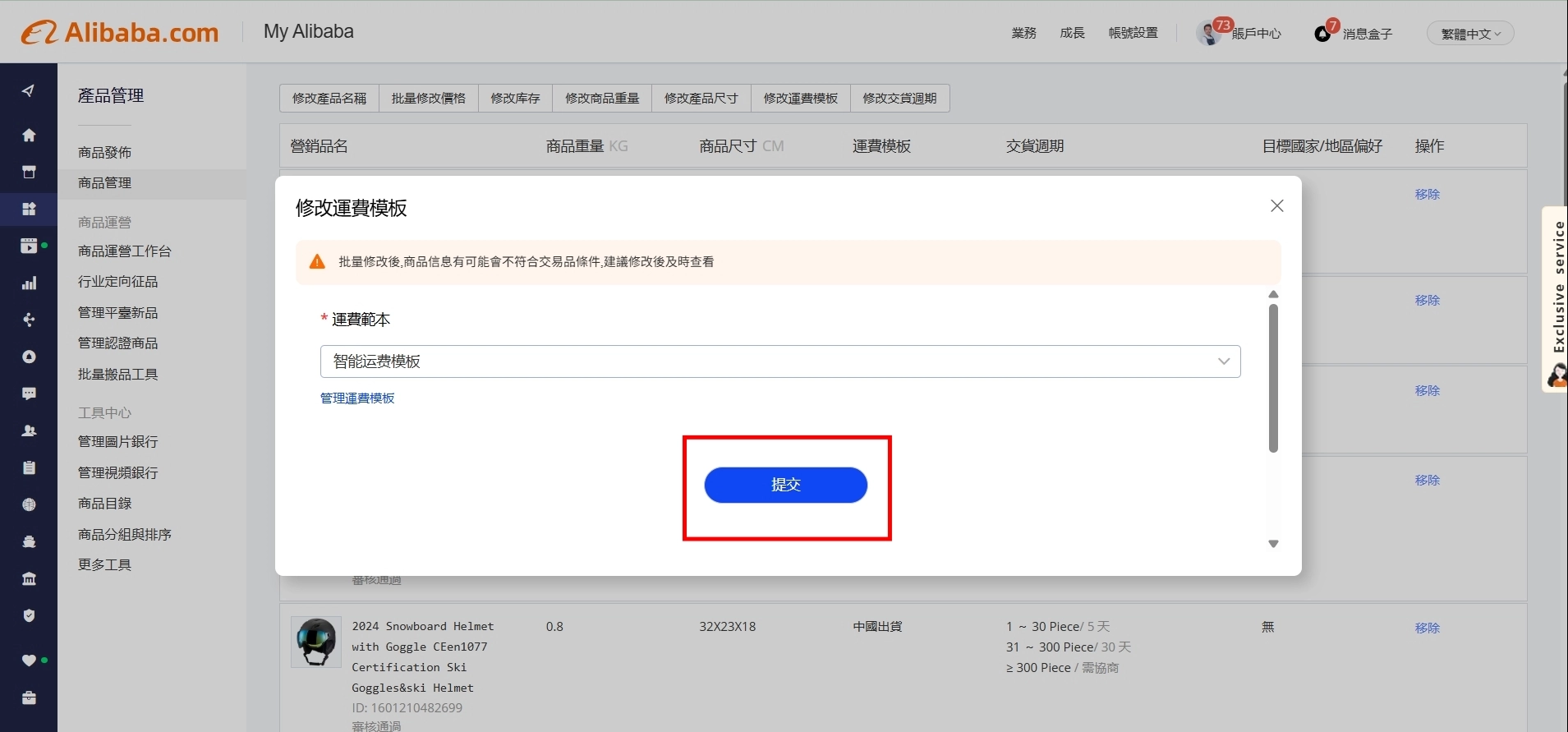Open the clipboard icon in sidebar
Image resolution: width=1568 pixels, height=732 pixels.
(x=29, y=467)
